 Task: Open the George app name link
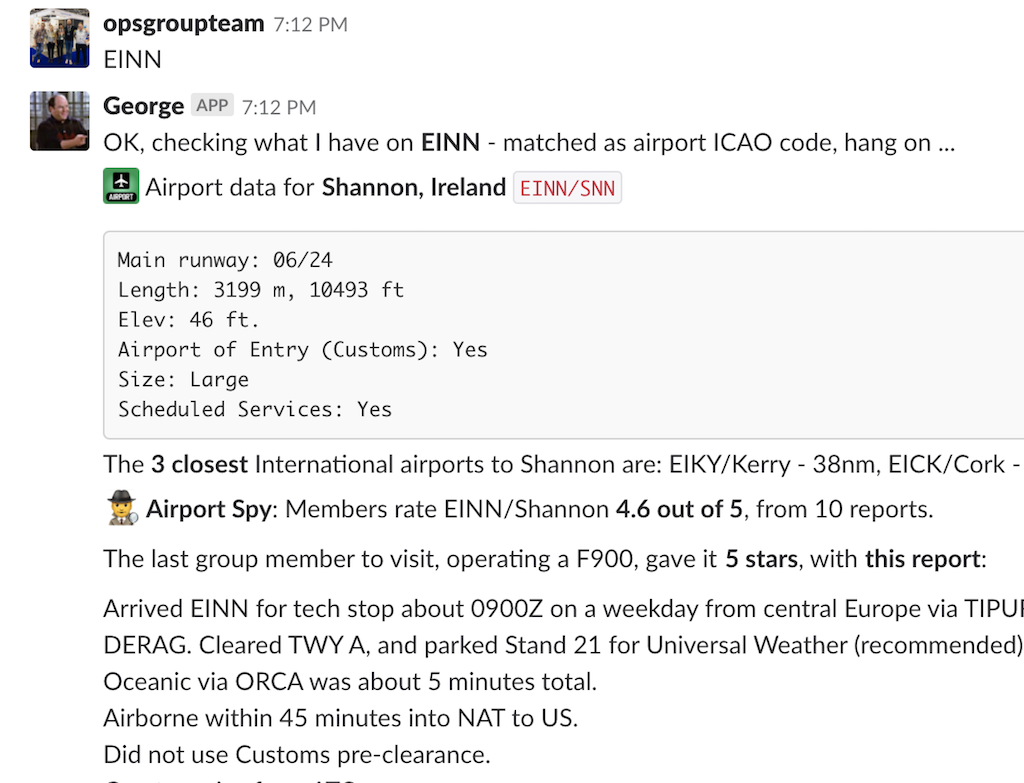point(144,106)
